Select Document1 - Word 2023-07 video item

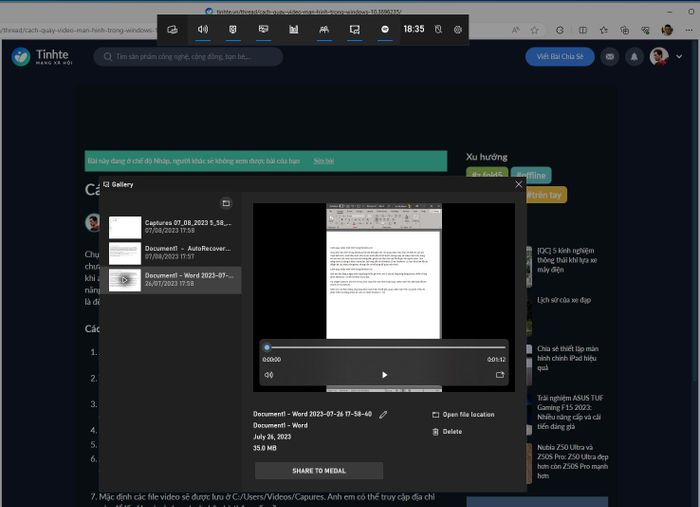click(x=171, y=280)
